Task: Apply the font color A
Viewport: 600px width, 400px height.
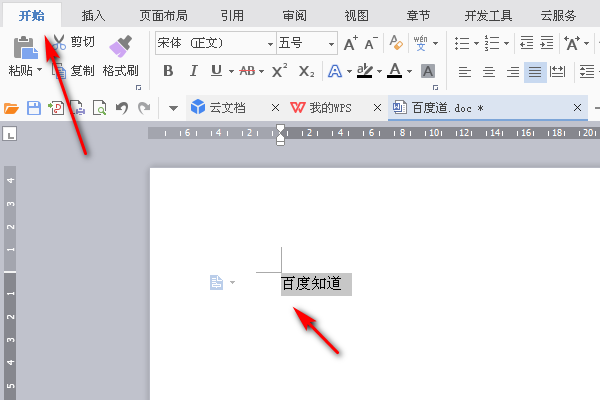Action: tap(395, 71)
